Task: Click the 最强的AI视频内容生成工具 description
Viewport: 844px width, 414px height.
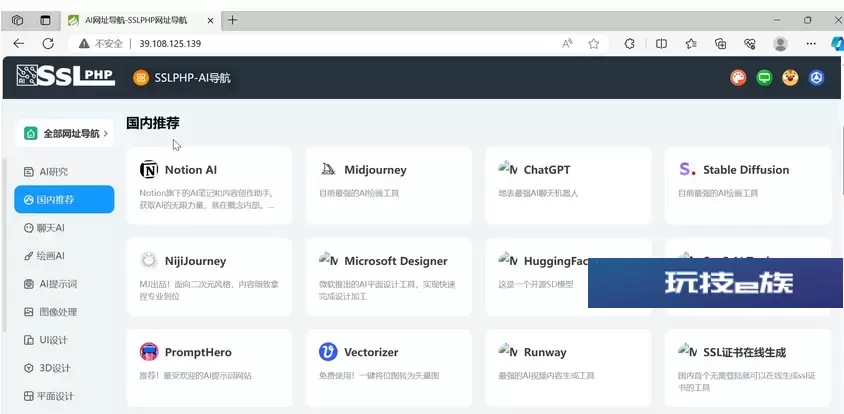Action: (x=546, y=375)
